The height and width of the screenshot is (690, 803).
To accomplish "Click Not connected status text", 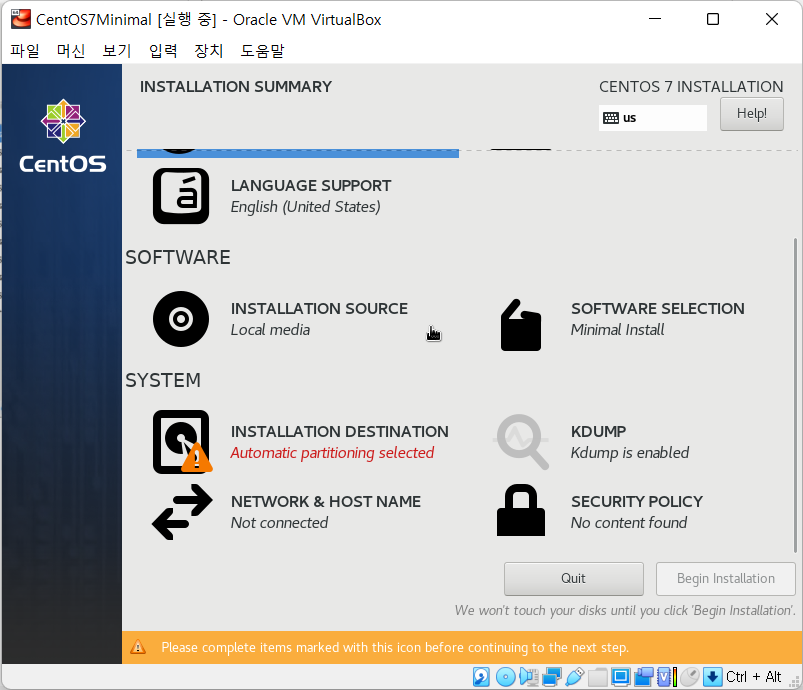I will 279,523.
